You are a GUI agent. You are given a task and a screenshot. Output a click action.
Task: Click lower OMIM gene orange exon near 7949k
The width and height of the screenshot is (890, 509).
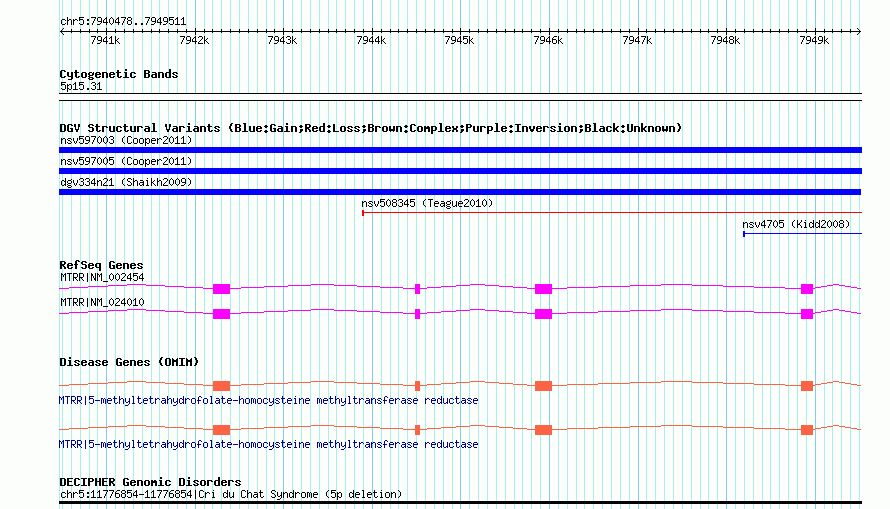pyautogui.click(x=807, y=430)
